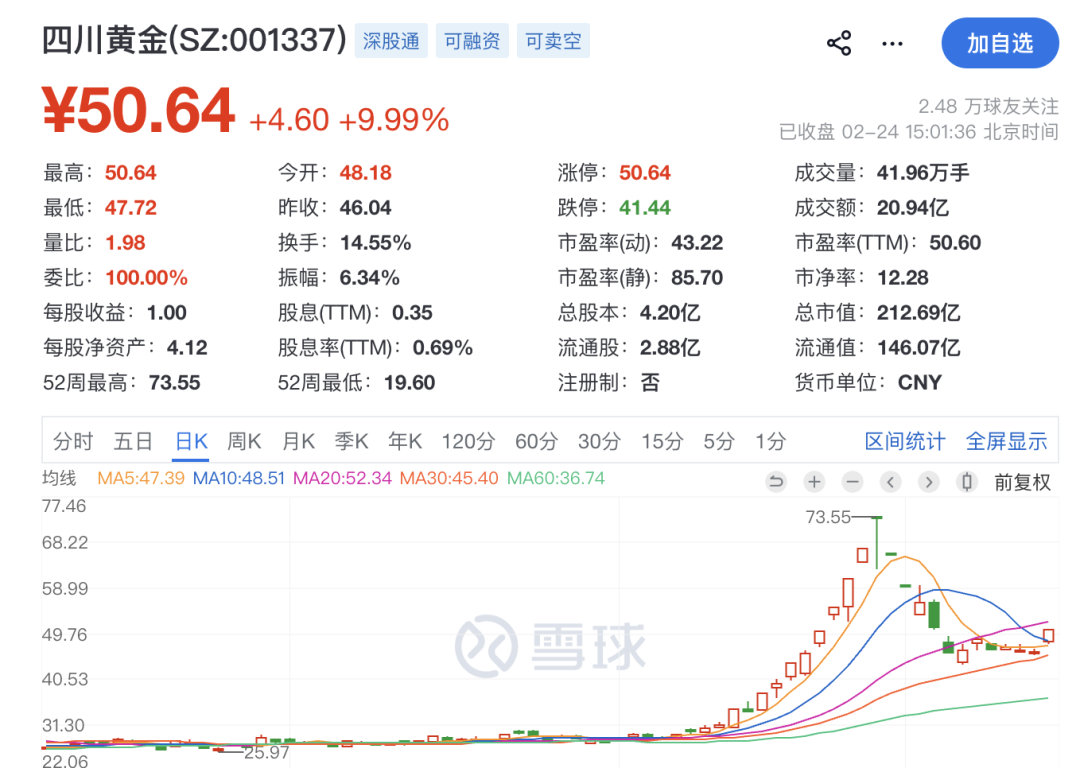
Task: Switch to the 五日 chart tab
Action: (x=133, y=441)
